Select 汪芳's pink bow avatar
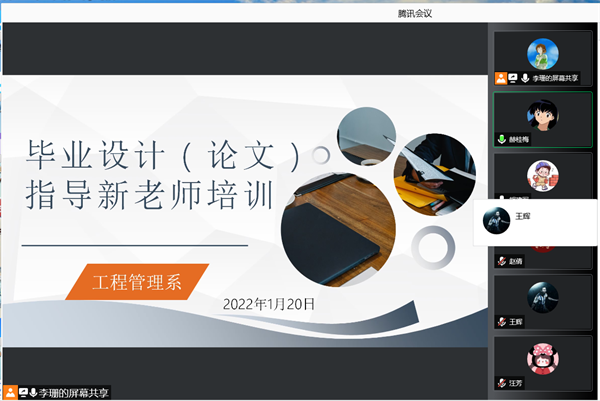Viewport: 600px width, 401px height. tap(543, 359)
